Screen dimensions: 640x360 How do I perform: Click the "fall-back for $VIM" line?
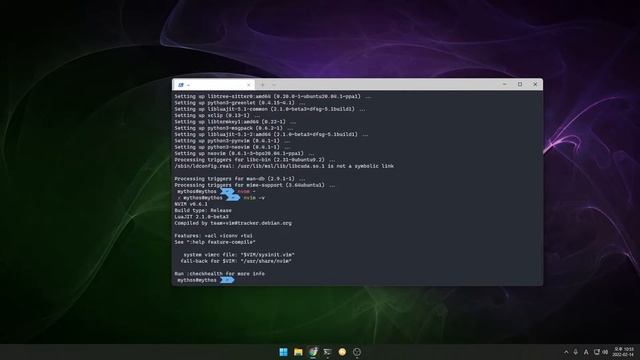pyautogui.click(x=236, y=261)
